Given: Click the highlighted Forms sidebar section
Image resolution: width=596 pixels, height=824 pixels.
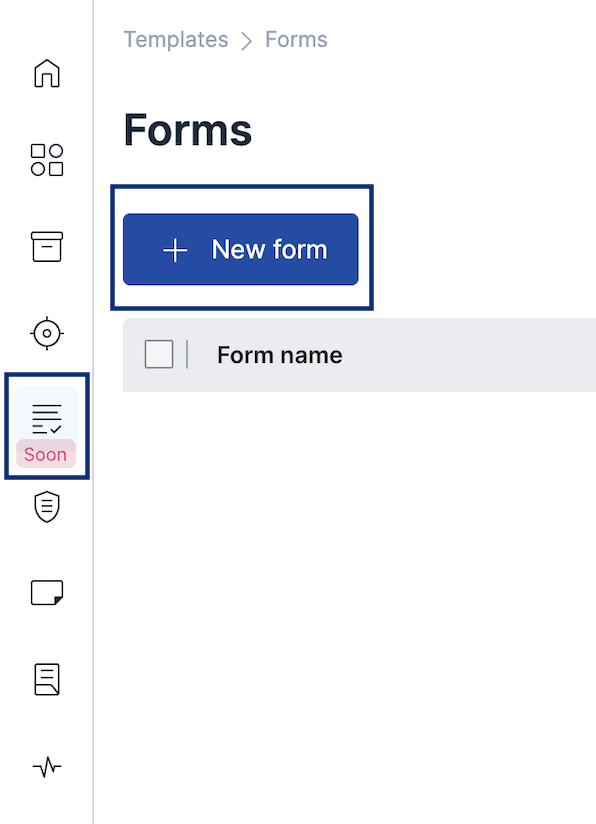Looking at the screenshot, I should [45, 427].
